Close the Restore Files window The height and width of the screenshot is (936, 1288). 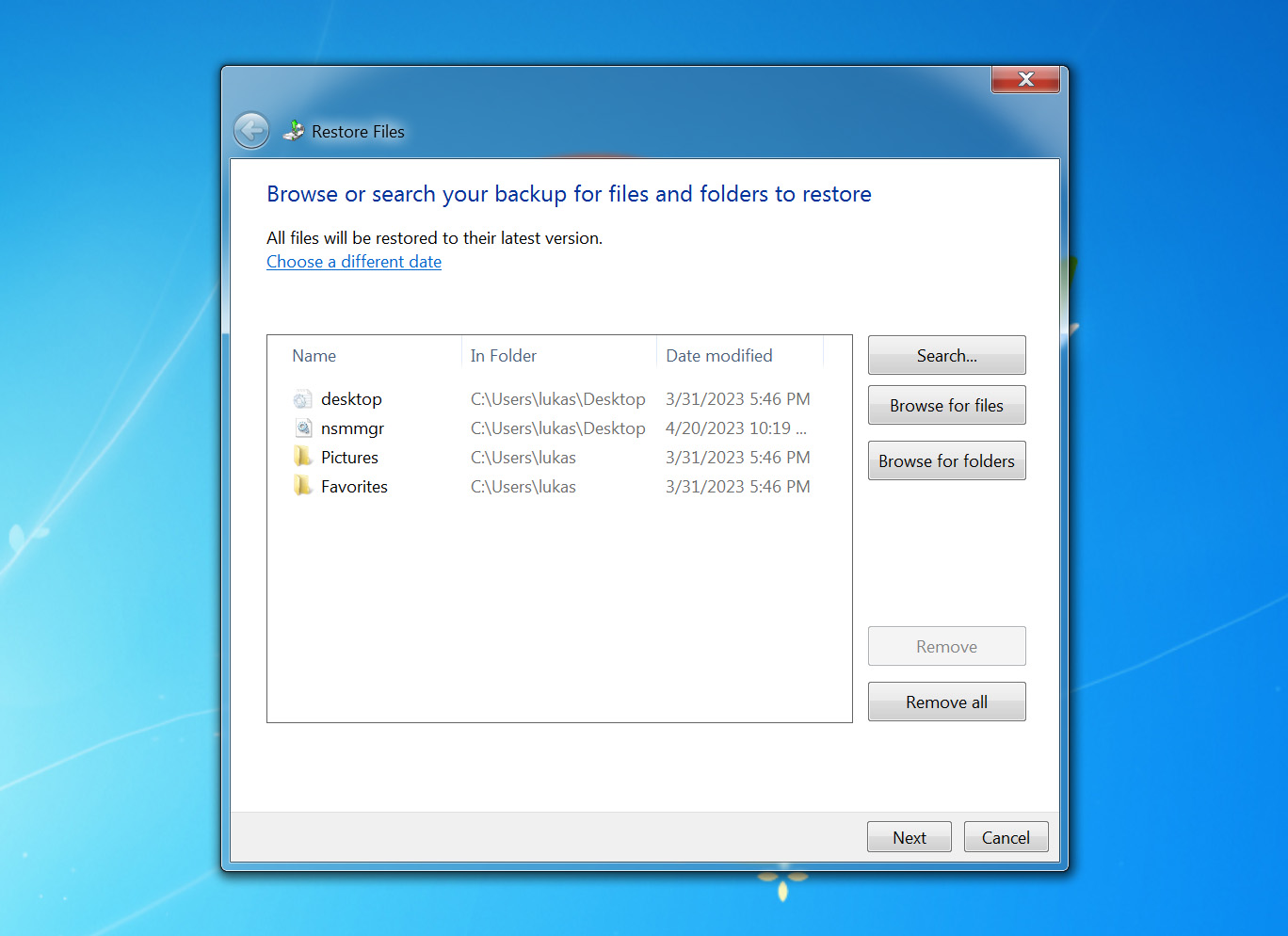pos(1025,80)
